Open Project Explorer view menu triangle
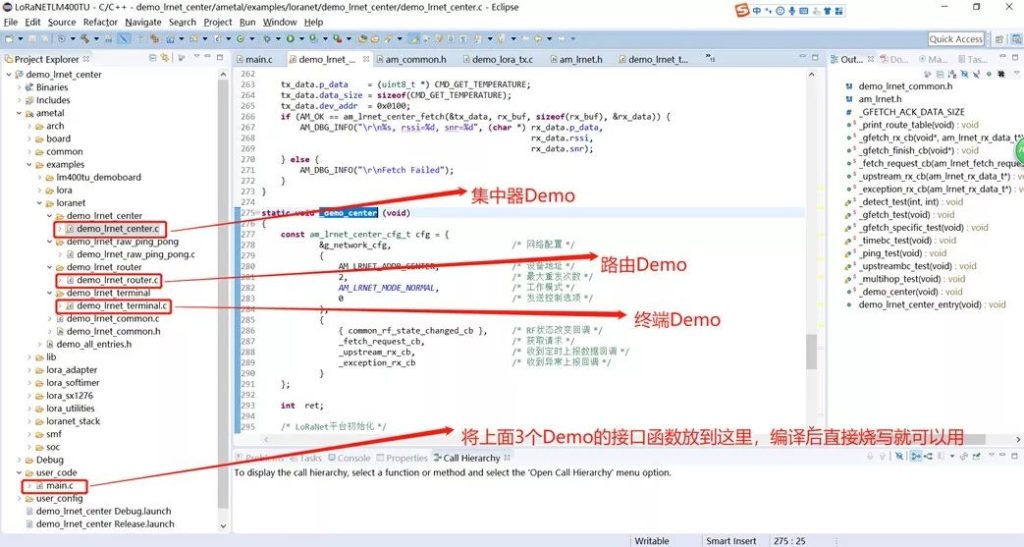This screenshot has height=547, width=1024. 196,56
